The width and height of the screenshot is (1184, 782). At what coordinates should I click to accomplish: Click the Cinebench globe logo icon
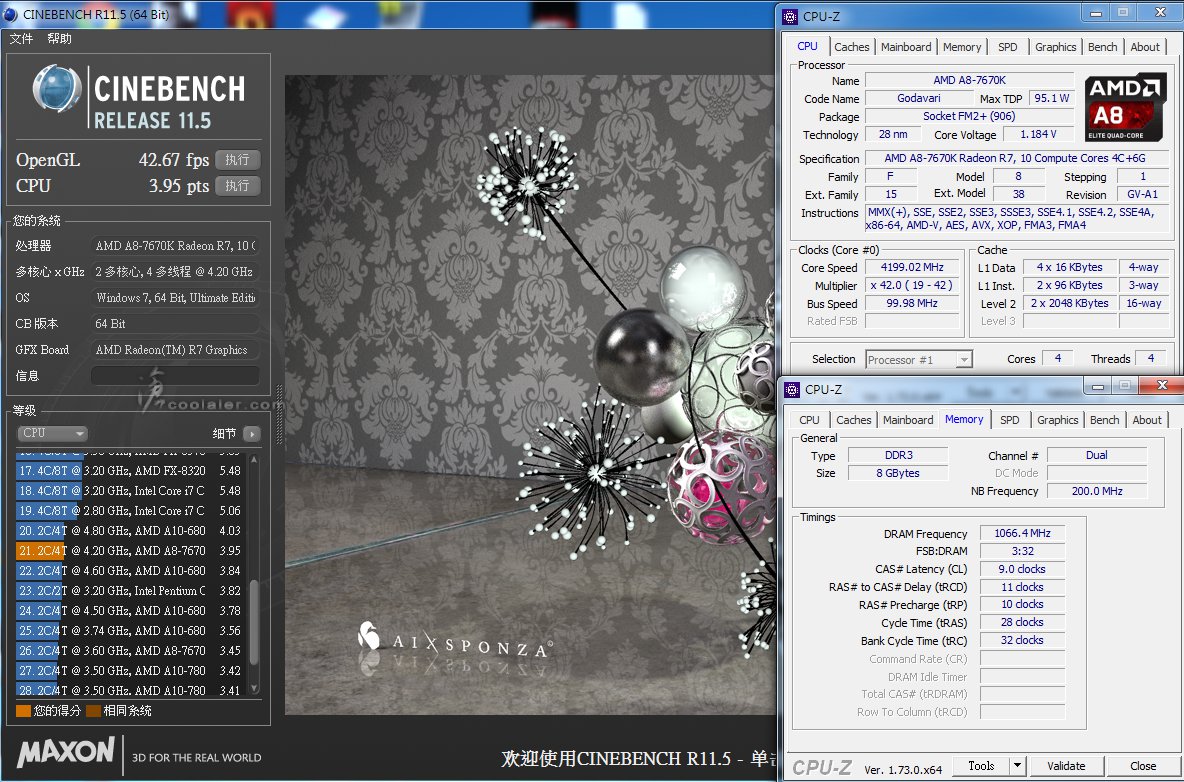[57, 89]
